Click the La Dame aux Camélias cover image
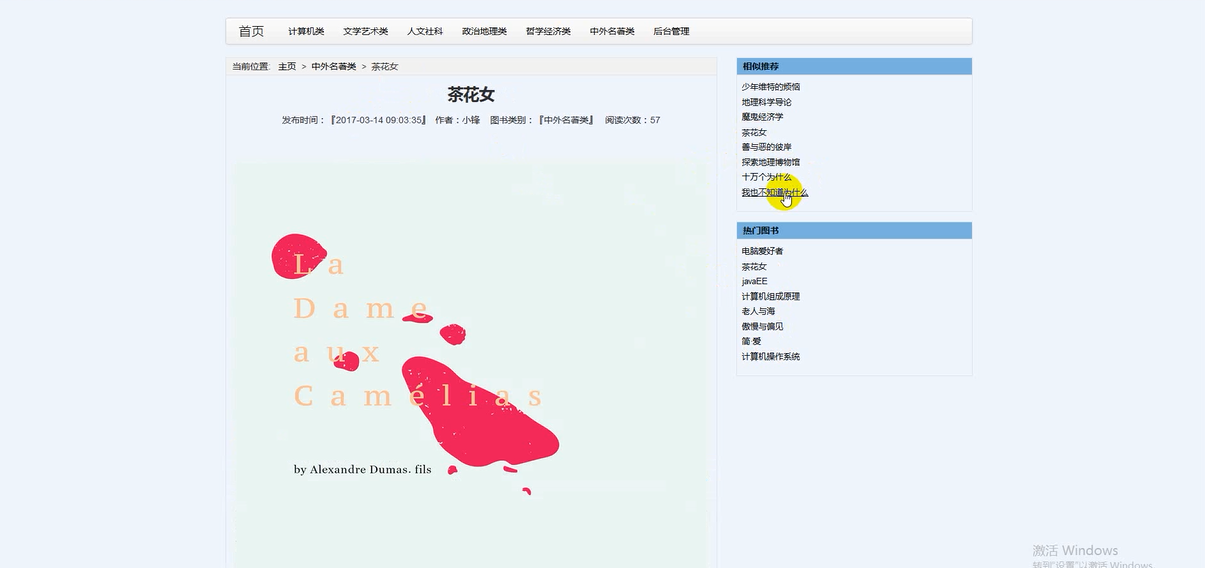Viewport: 1205px width, 568px height. click(471, 365)
